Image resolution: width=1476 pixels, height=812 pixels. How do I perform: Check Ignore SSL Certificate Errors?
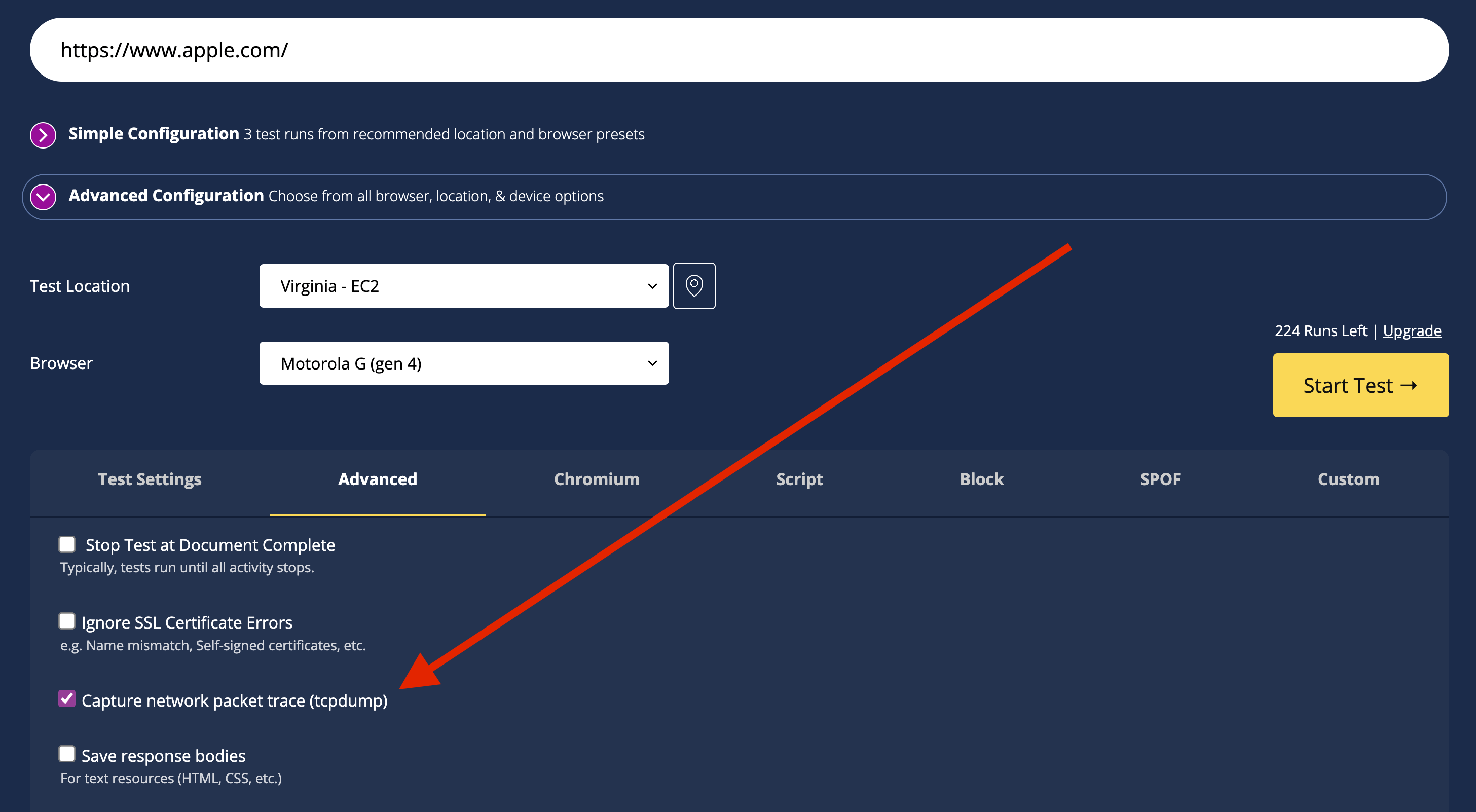tap(67, 621)
